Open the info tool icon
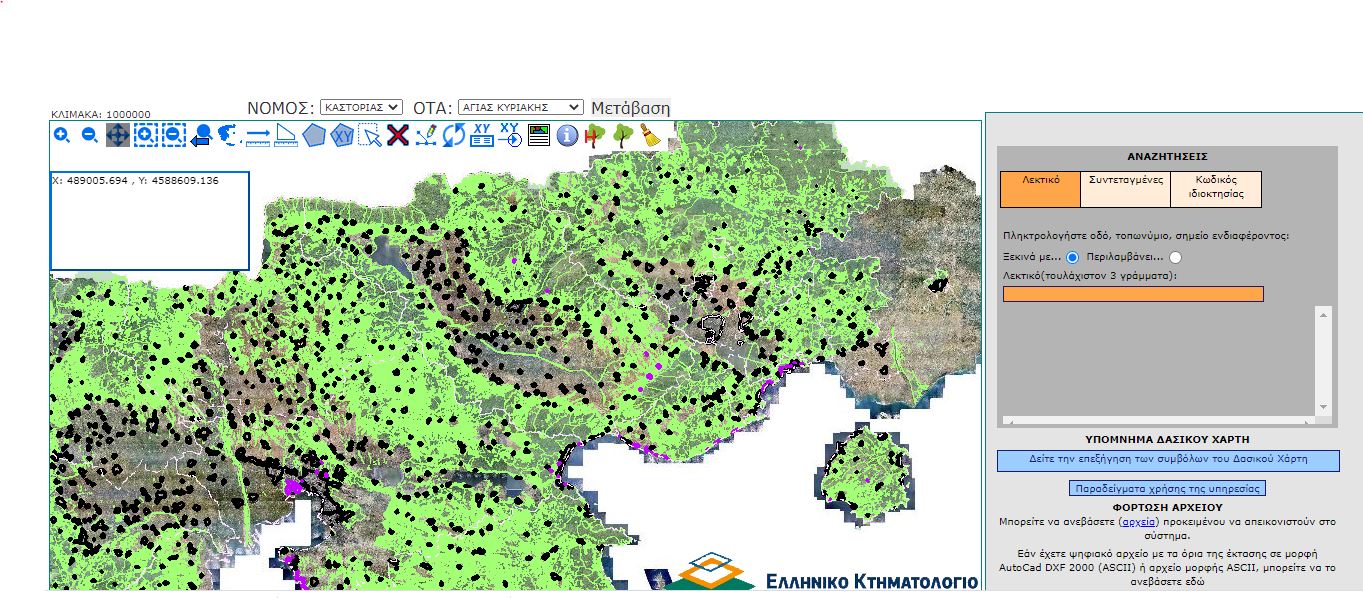The height and width of the screenshot is (598, 1363). (x=567, y=135)
